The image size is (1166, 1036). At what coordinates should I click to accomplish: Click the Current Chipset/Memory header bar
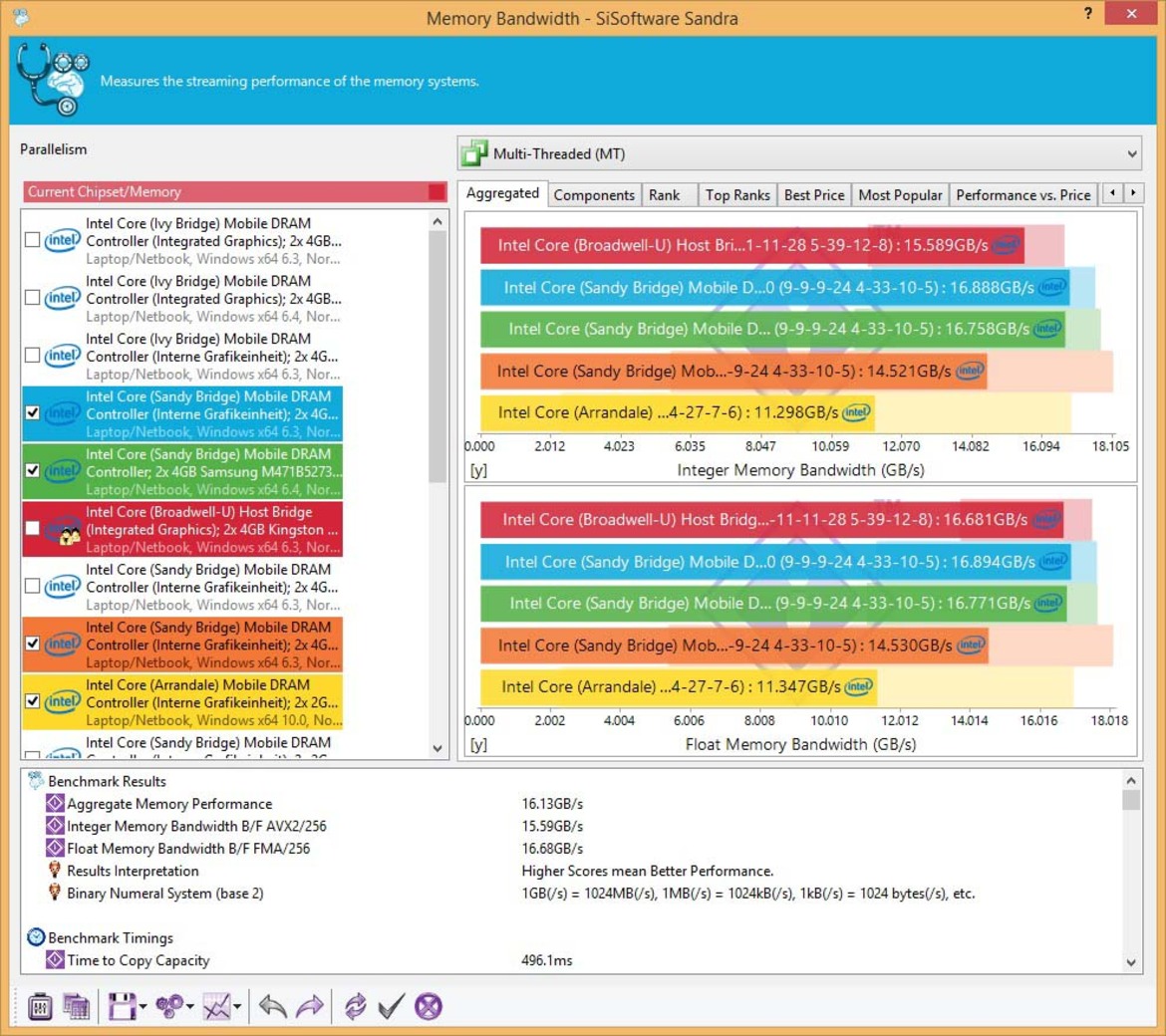[235, 191]
